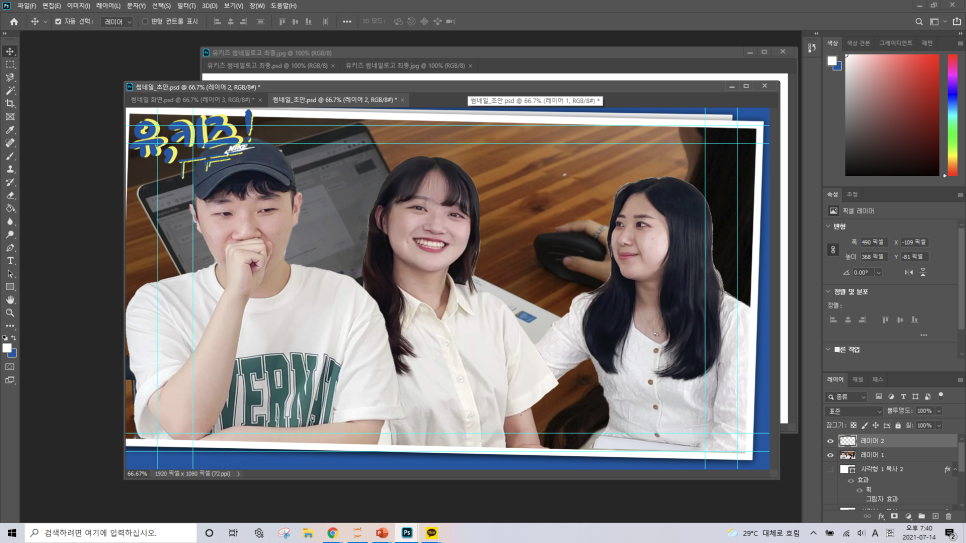Select the Crop tool
This screenshot has height=543, width=966.
10,104
